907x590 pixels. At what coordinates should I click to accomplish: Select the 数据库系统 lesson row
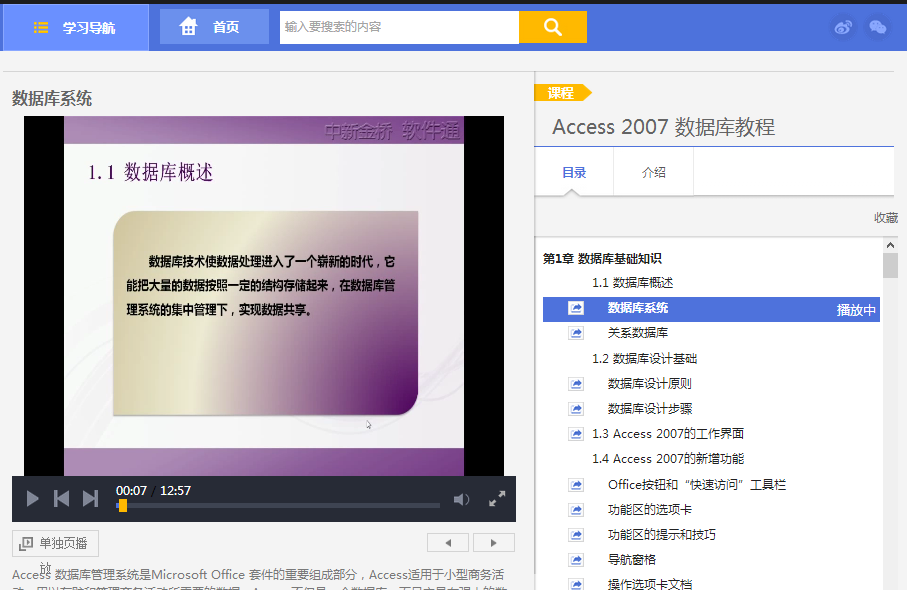coord(711,309)
